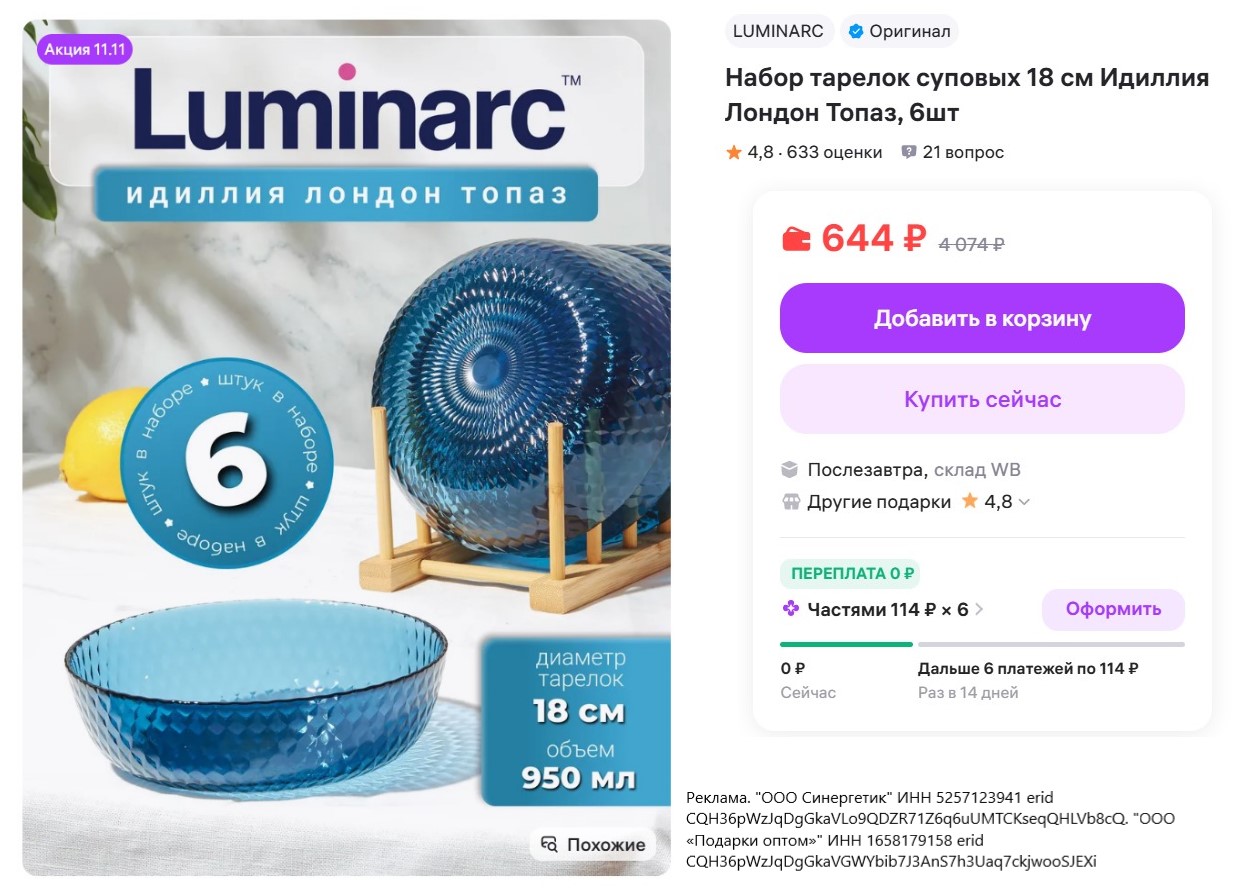Click the red wallet price icon
Viewport: 1237px width, 896px height.
coord(796,240)
